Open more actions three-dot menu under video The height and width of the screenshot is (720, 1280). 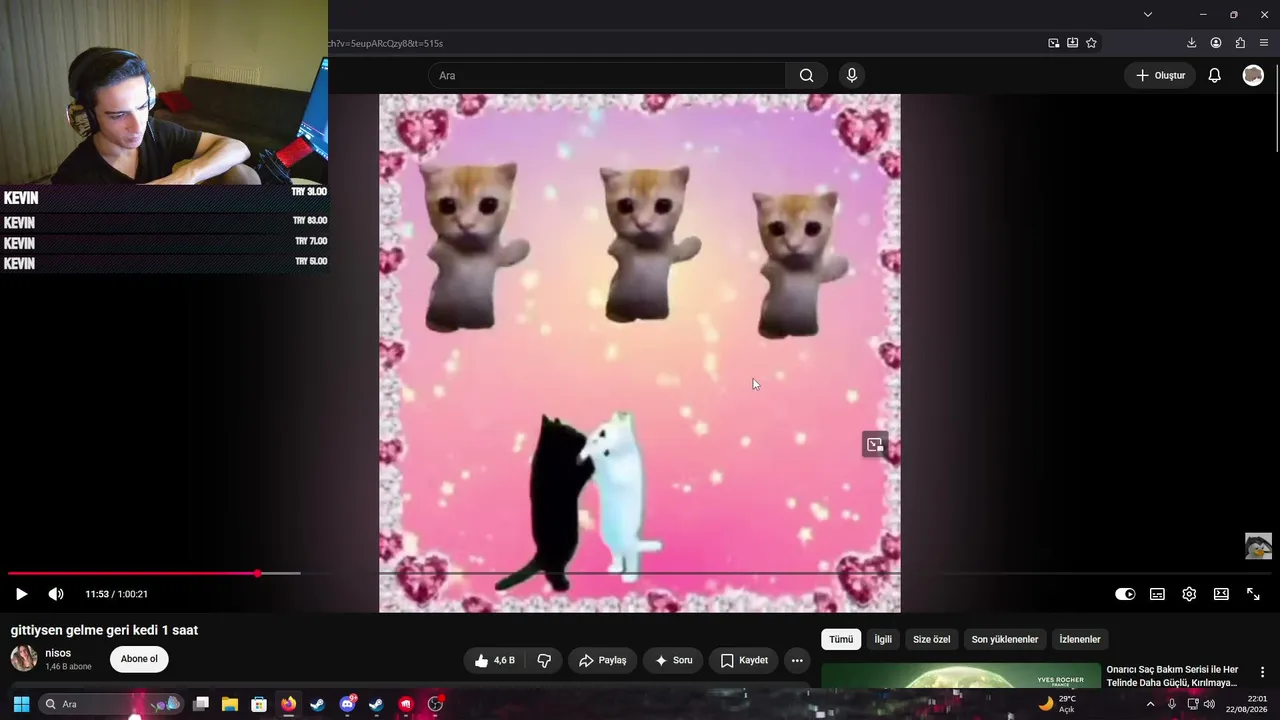point(797,660)
